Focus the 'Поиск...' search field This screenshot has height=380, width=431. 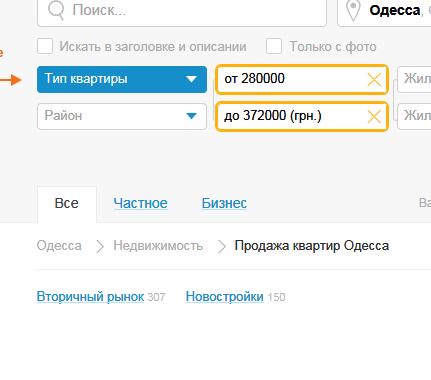coord(182,12)
